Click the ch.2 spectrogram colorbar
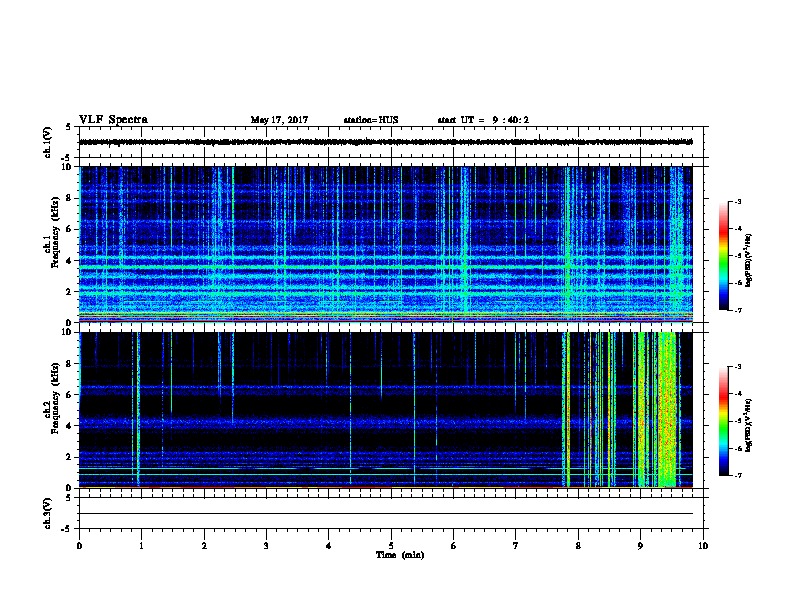Screen dimensions: 792x612 [x=723, y=421]
